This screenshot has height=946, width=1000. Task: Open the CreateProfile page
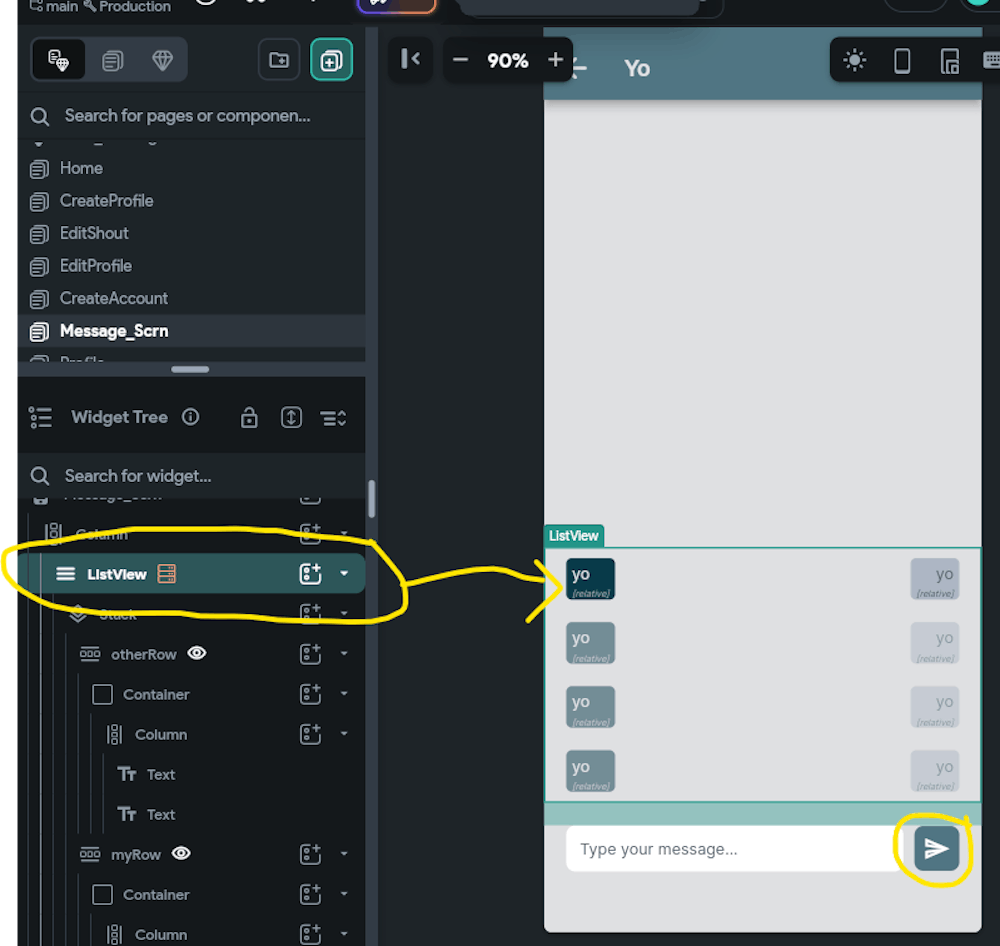tap(191, 201)
